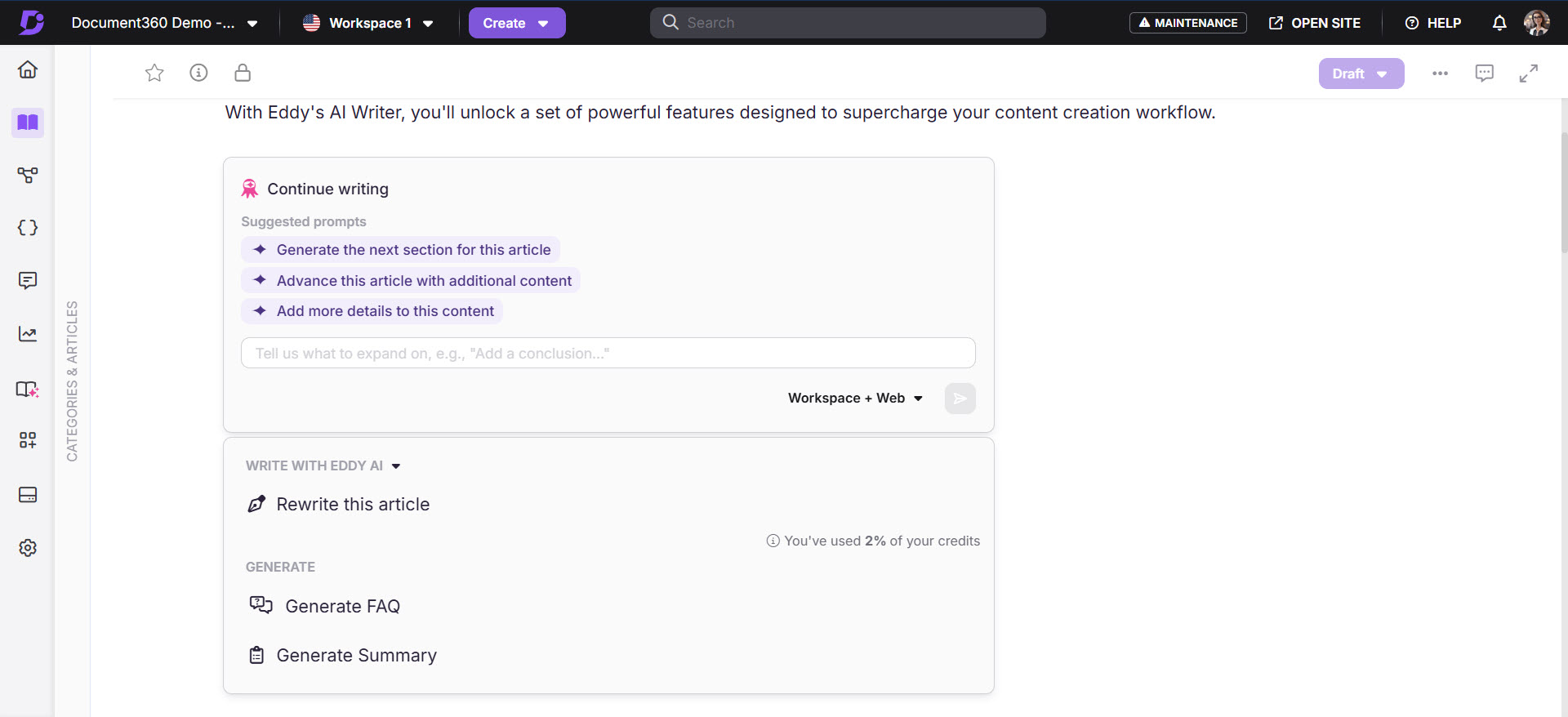Open the user profile avatar
This screenshot has width=1568, height=717.
(1537, 23)
